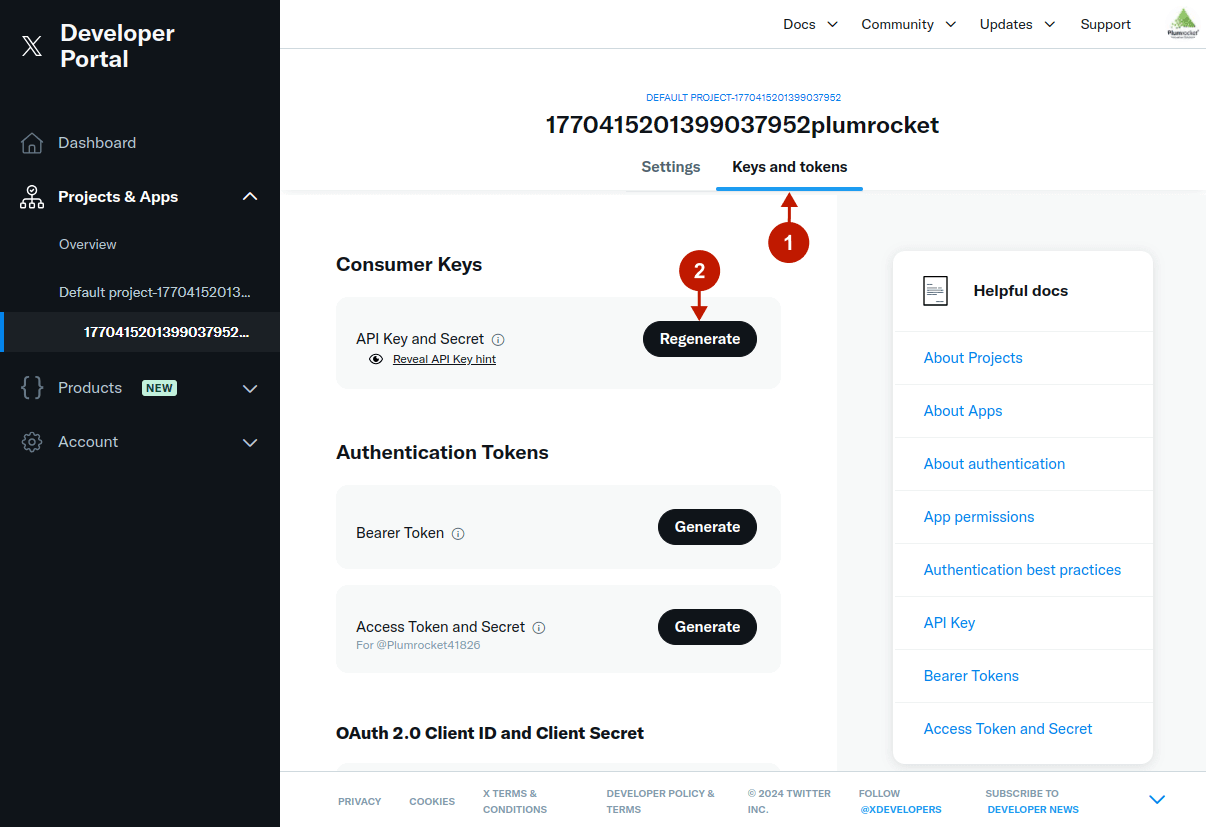
Task: Click the Authentication Tokens heading
Action: coord(442,453)
